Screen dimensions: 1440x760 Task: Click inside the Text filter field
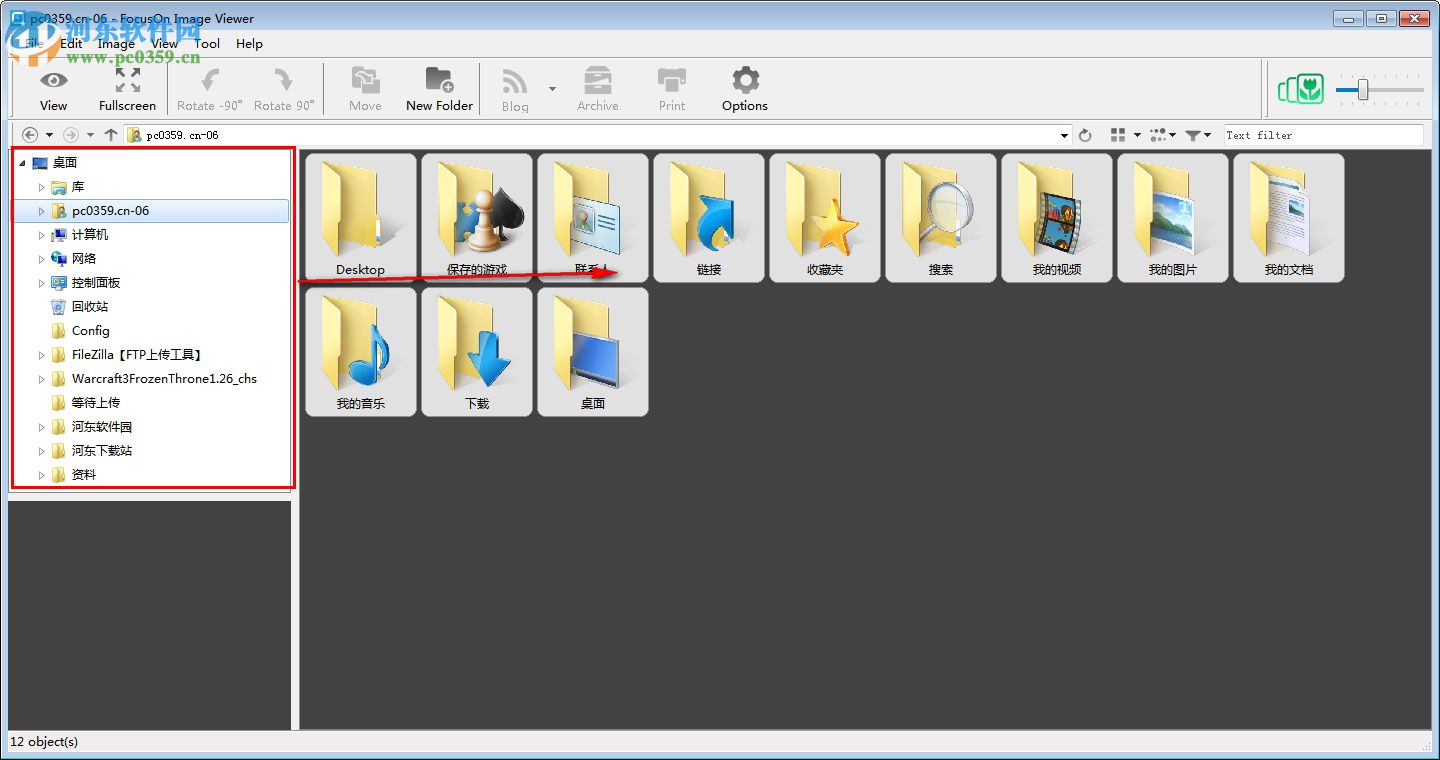(1320, 133)
